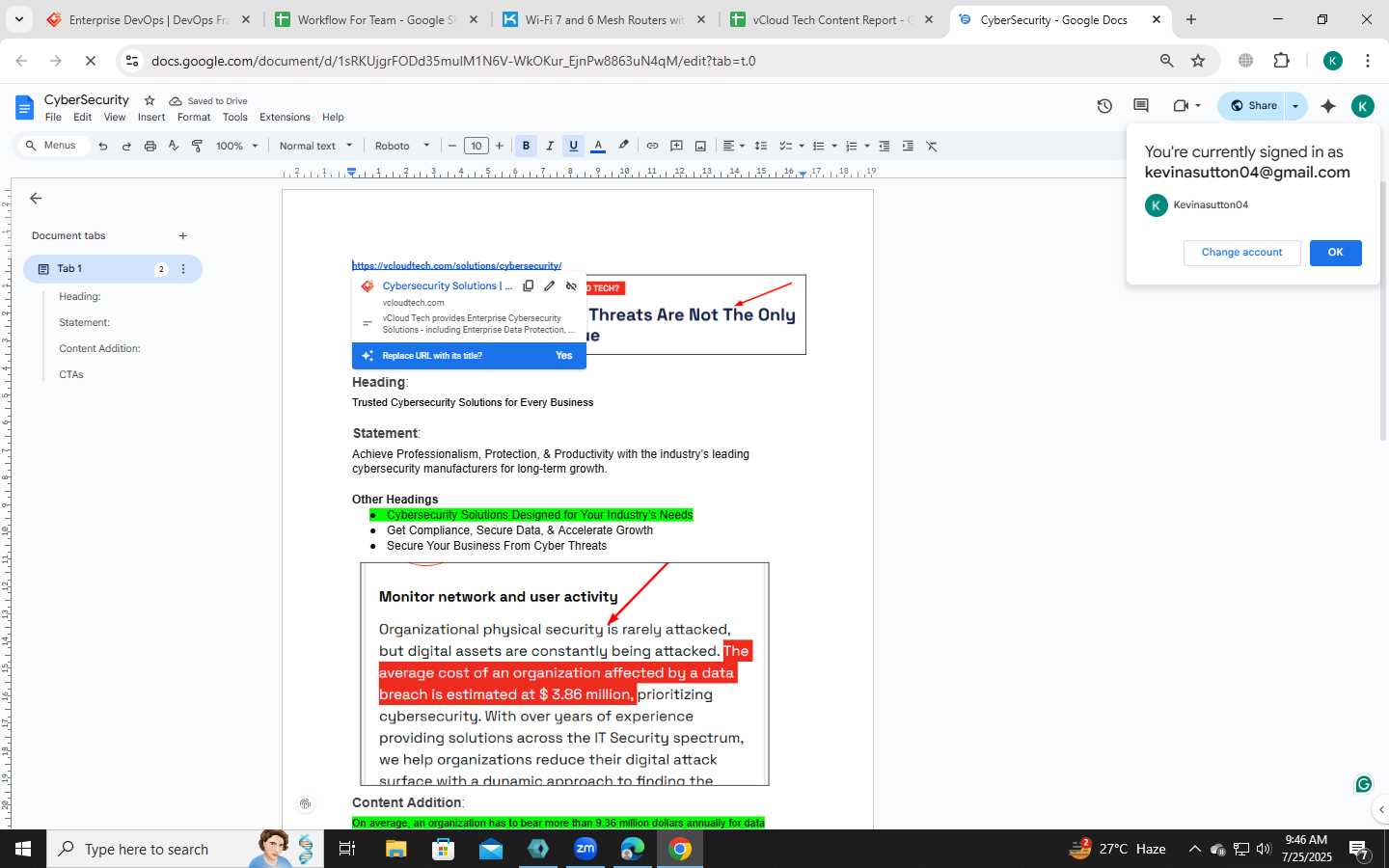Accept replacing URL with title
The width and height of the screenshot is (1389, 868).
pyautogui.click(x=564, y=356)
